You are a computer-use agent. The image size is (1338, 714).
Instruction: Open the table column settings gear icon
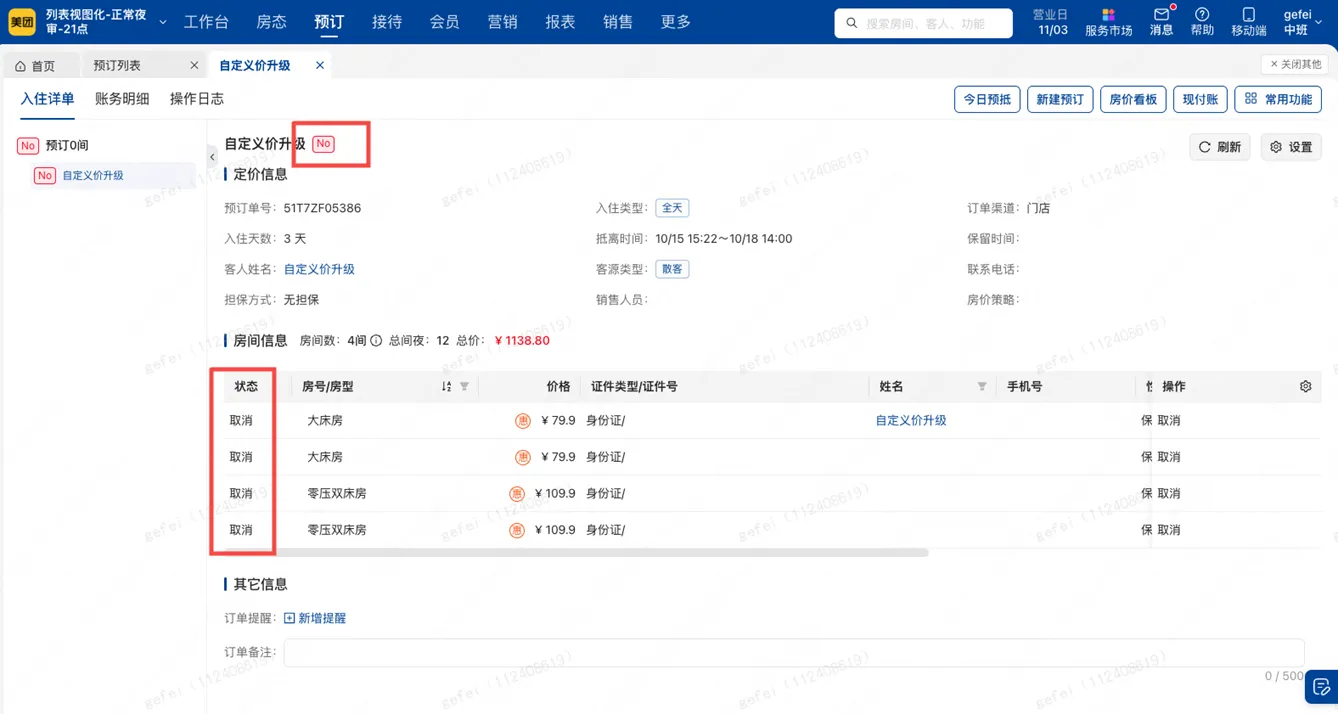[1304, 385]
